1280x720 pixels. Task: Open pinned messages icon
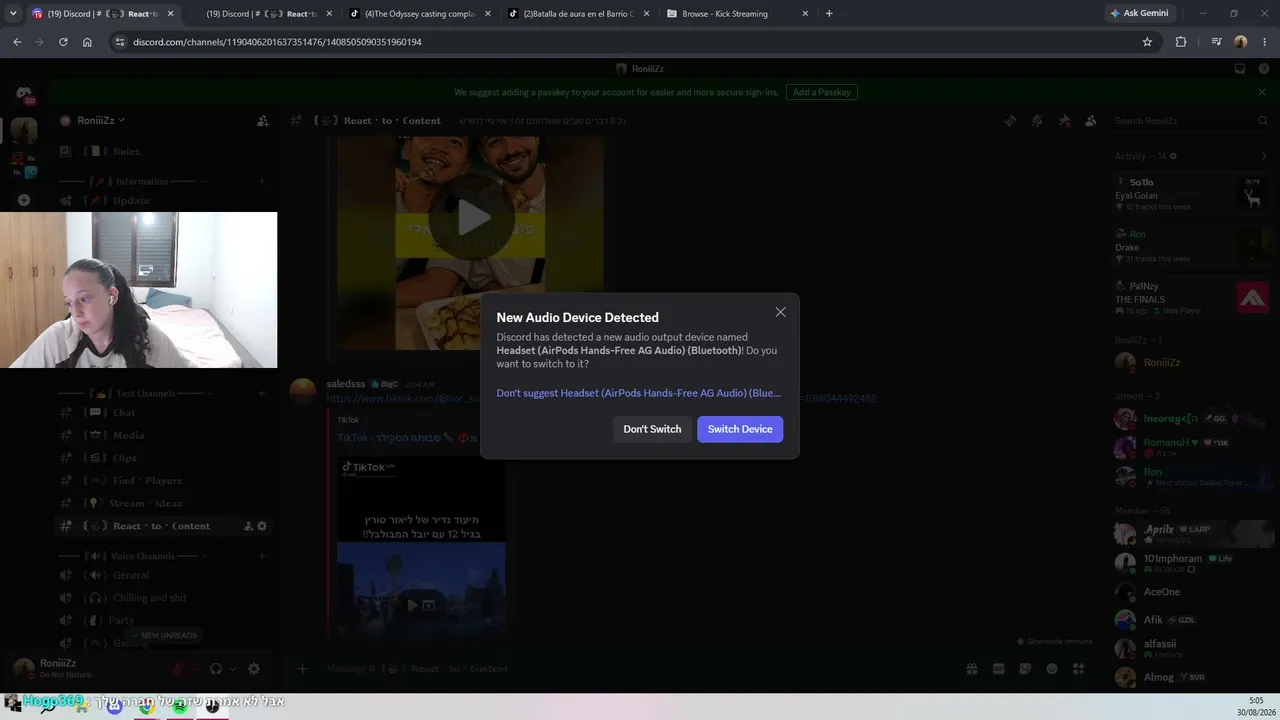click(x=1064, y=121)
